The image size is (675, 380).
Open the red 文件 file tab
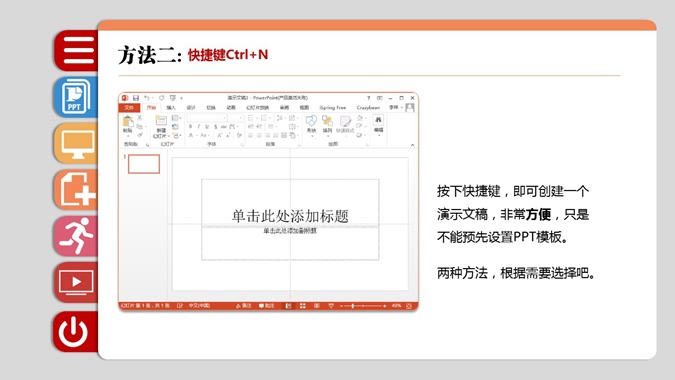tap(129, 108)
